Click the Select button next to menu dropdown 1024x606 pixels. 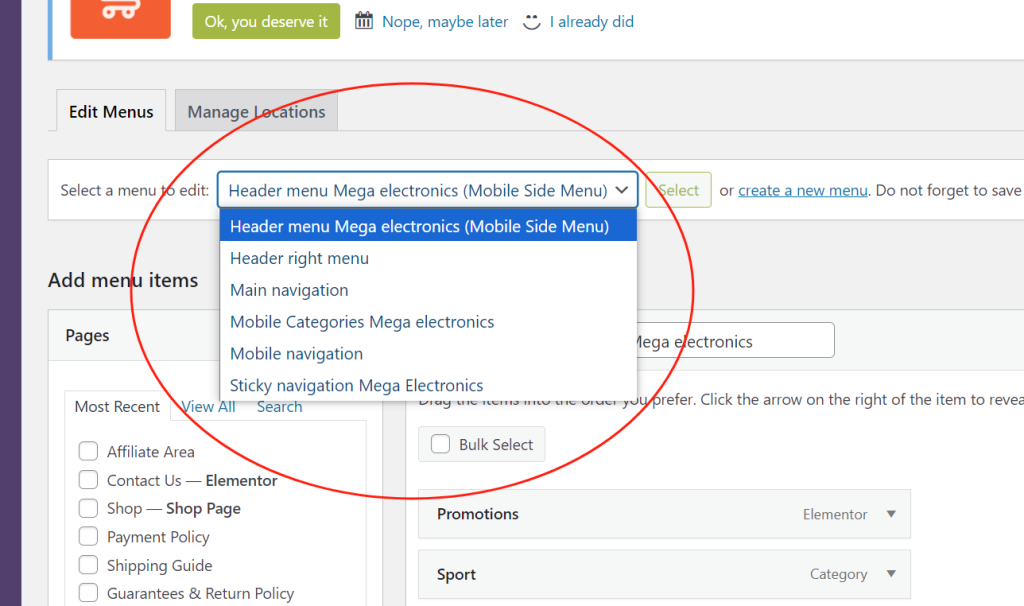[678, 190]
